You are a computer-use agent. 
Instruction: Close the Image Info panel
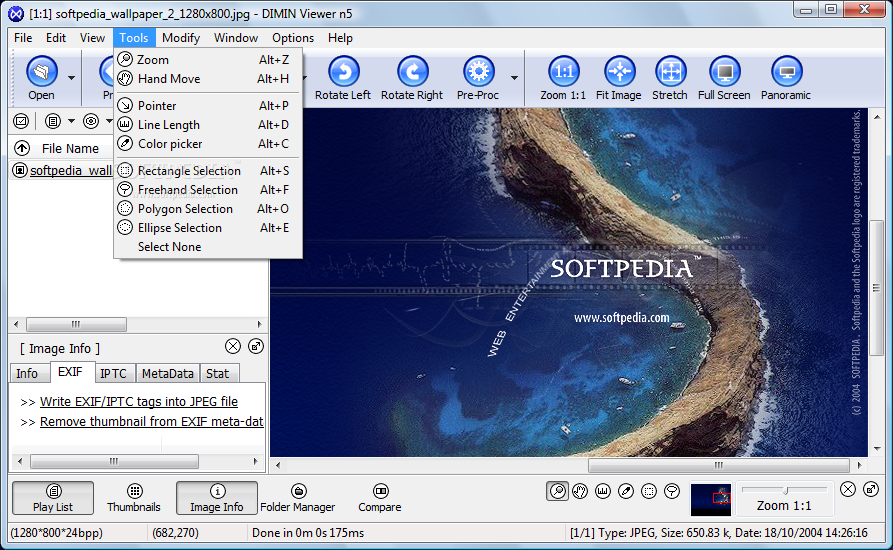[x=232, y=346]
